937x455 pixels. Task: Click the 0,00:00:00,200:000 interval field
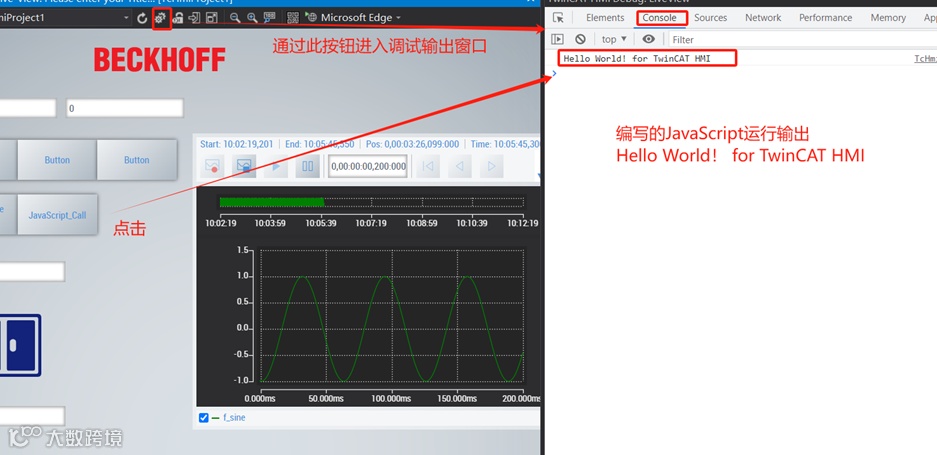coord(368,166)
